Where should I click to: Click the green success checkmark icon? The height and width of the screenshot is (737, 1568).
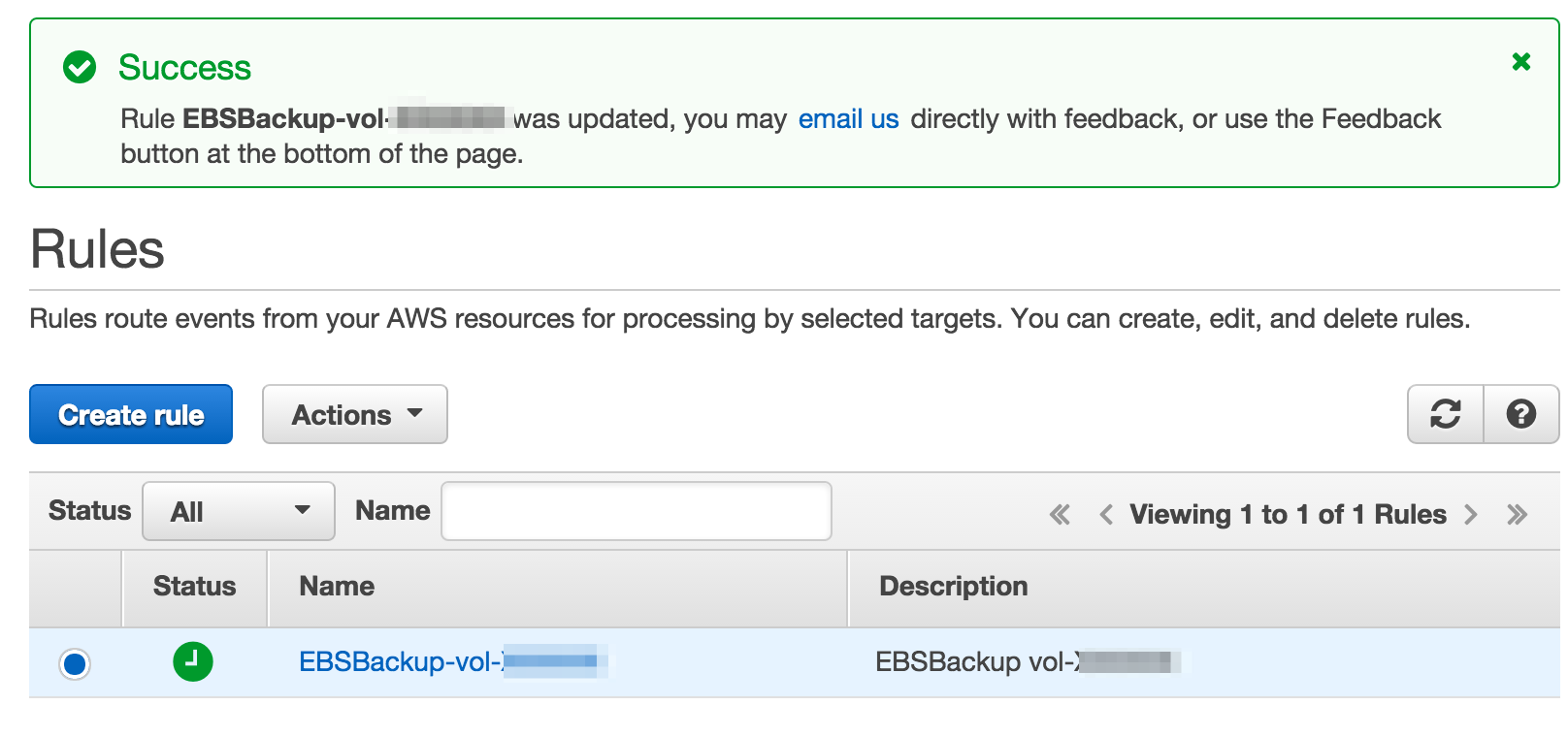[x=80, y=67]
